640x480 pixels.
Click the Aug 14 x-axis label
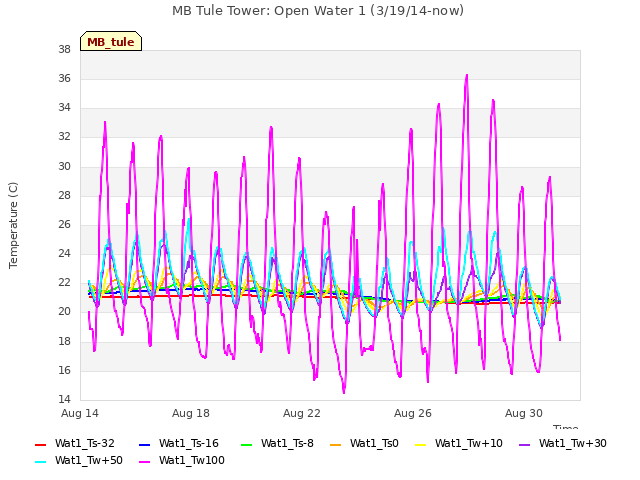tap(80, 413)
